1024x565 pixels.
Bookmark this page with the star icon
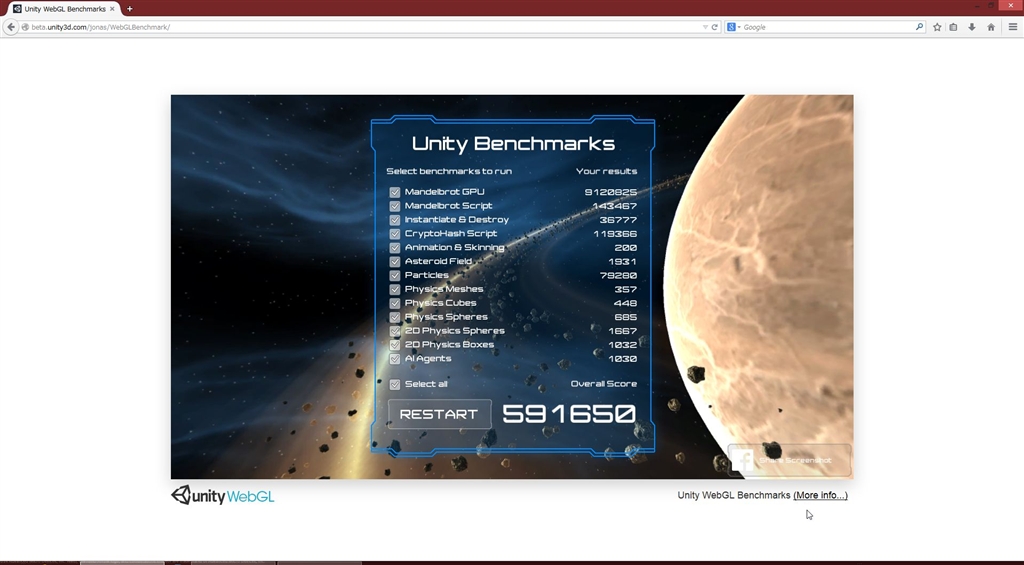(937, 27)
